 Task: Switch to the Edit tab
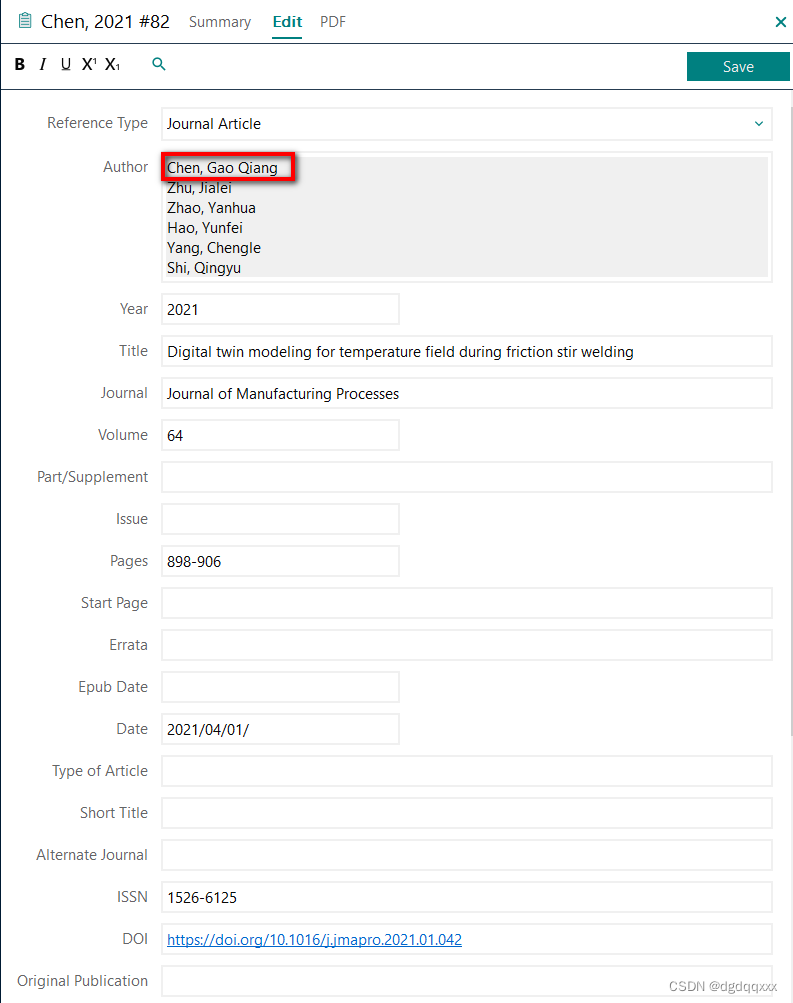click(287, 22)
